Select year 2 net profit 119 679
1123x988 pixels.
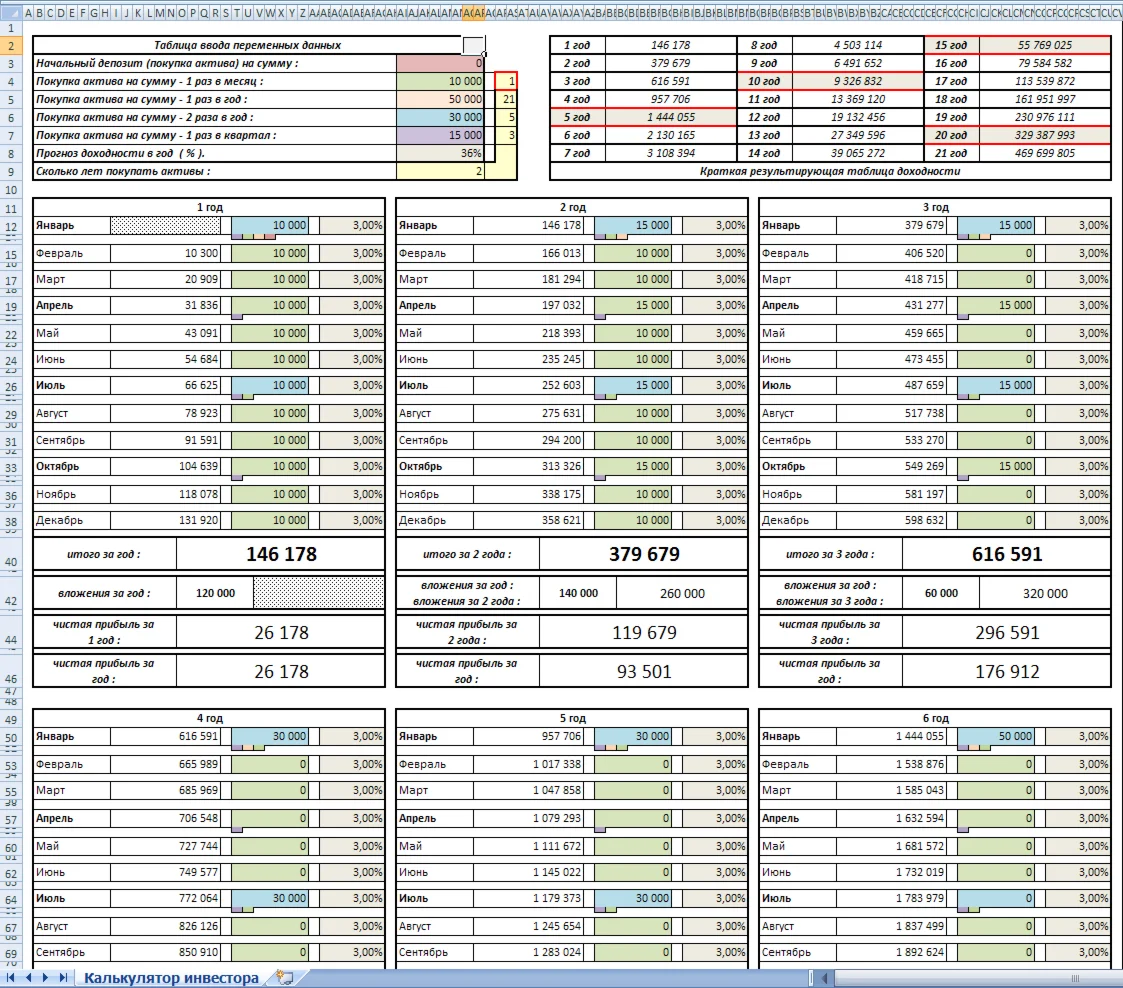(644, 633)
